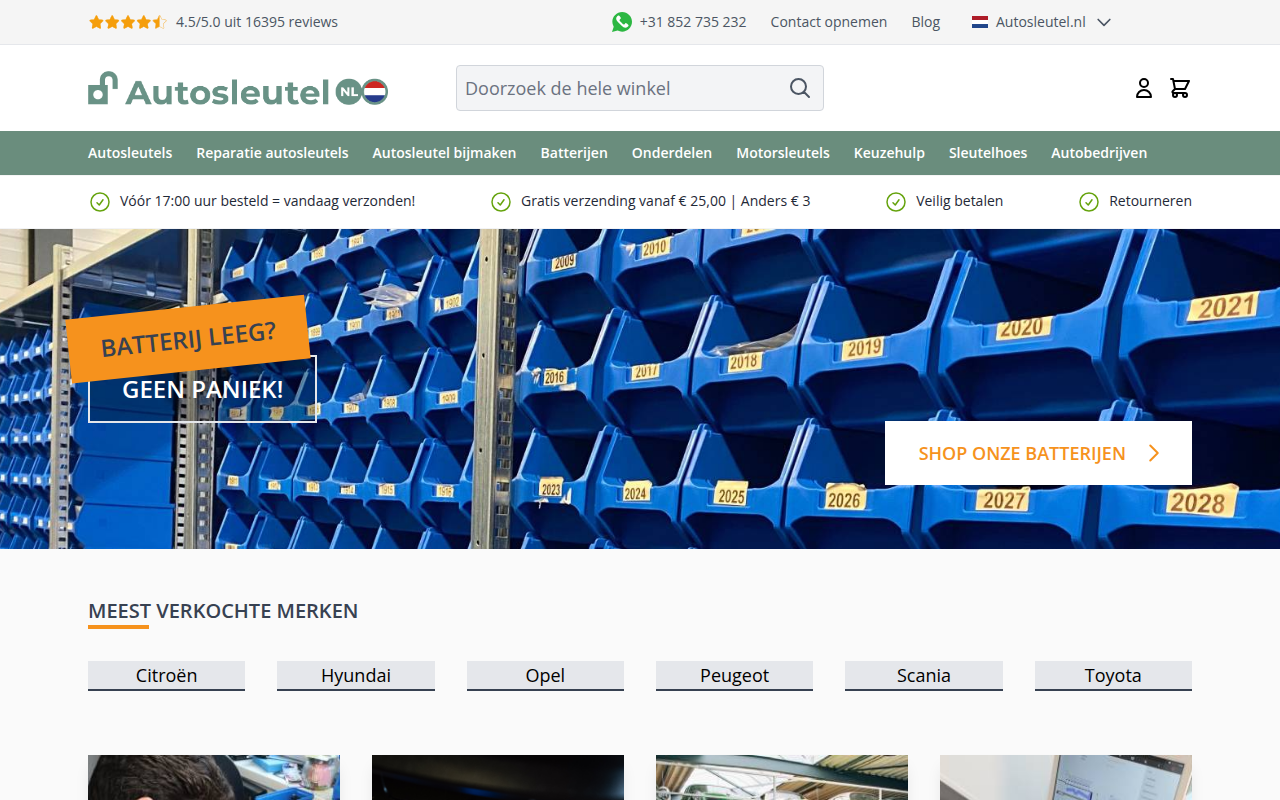Open the user account icon

click(x=1144, y=88)
